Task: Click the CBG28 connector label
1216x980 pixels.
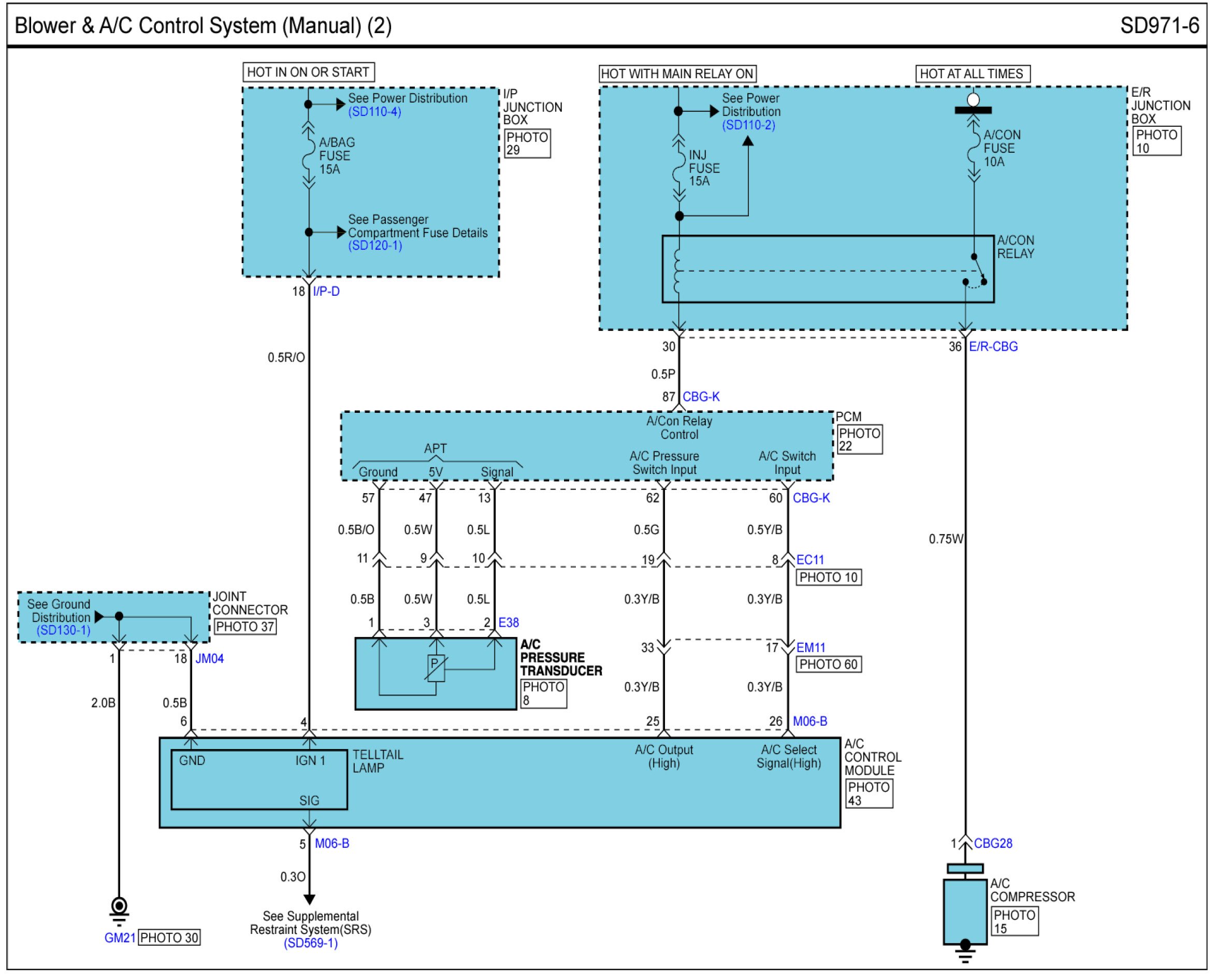Action: point(993,843)
